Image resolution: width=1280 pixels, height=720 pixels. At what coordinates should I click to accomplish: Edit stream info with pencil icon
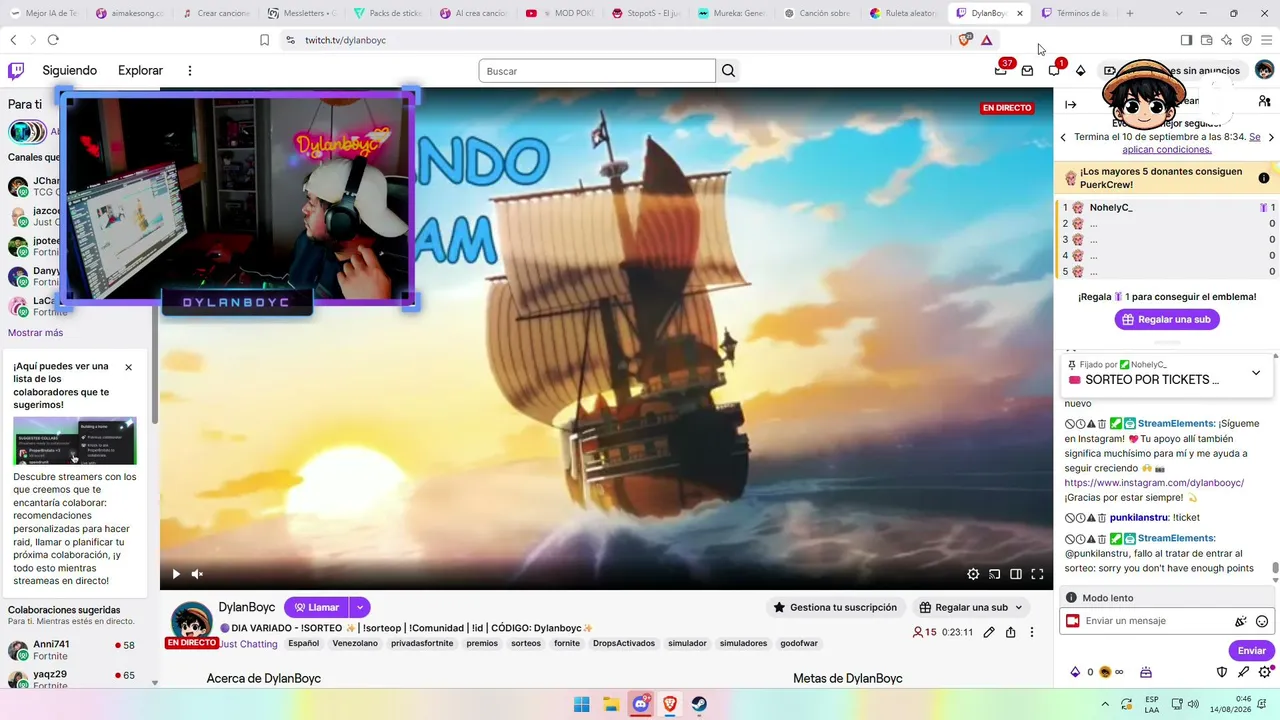pyautogui.click(x=989, y=632)
